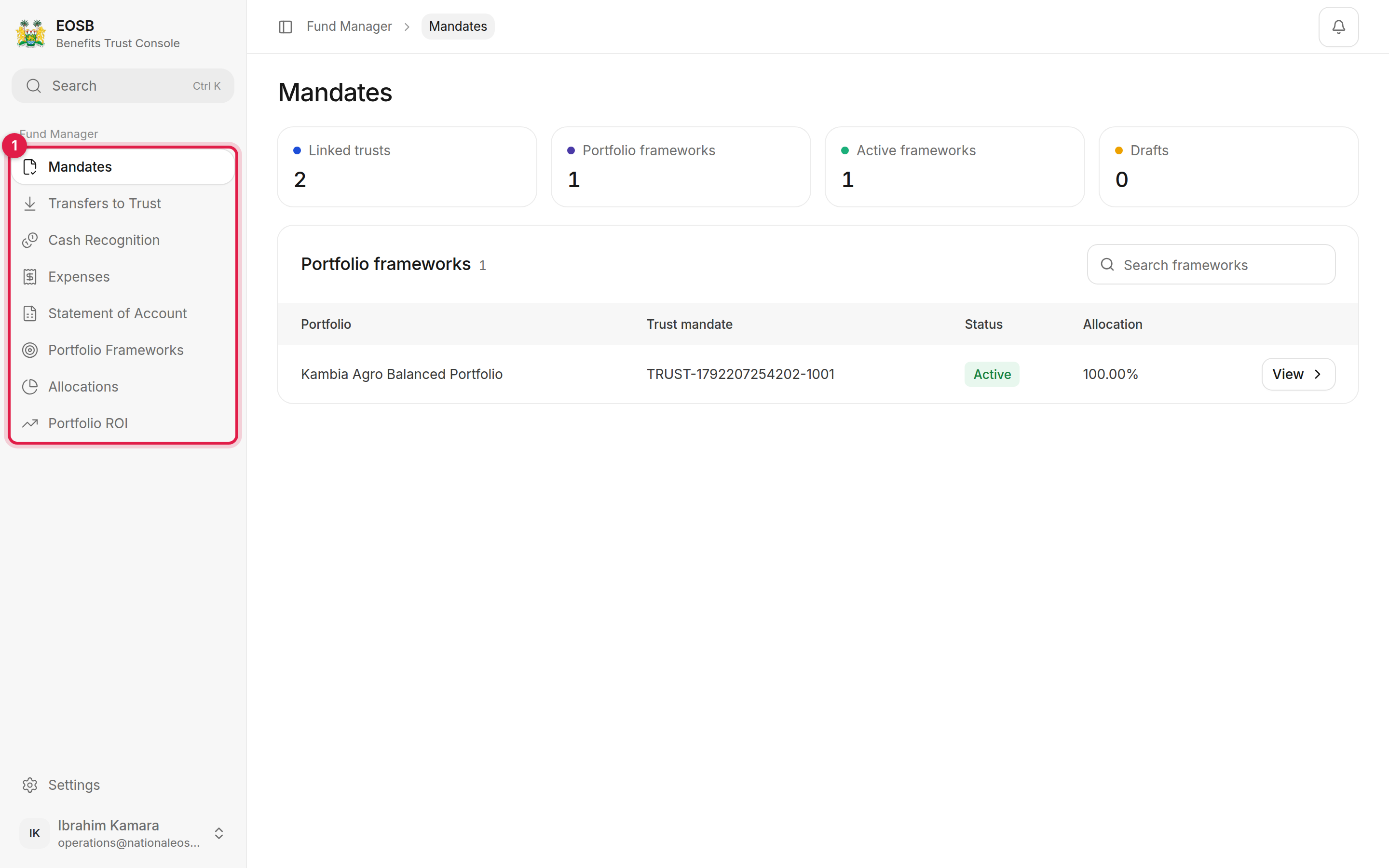
Task: Click the sidebar collapse toggle icon
Action: click(285, 27)
